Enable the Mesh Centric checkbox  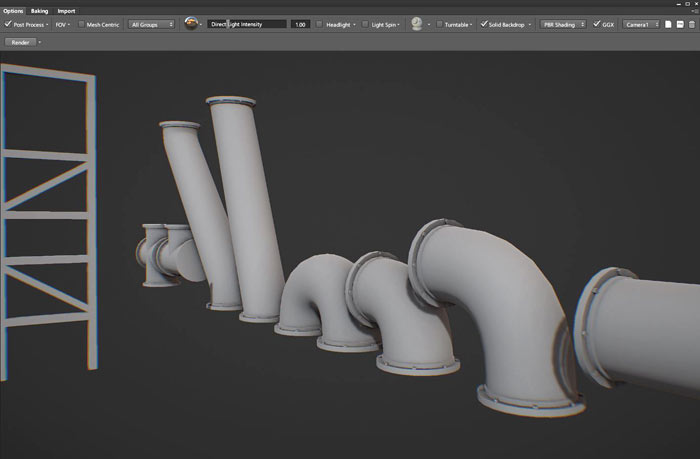coord(82,23)
